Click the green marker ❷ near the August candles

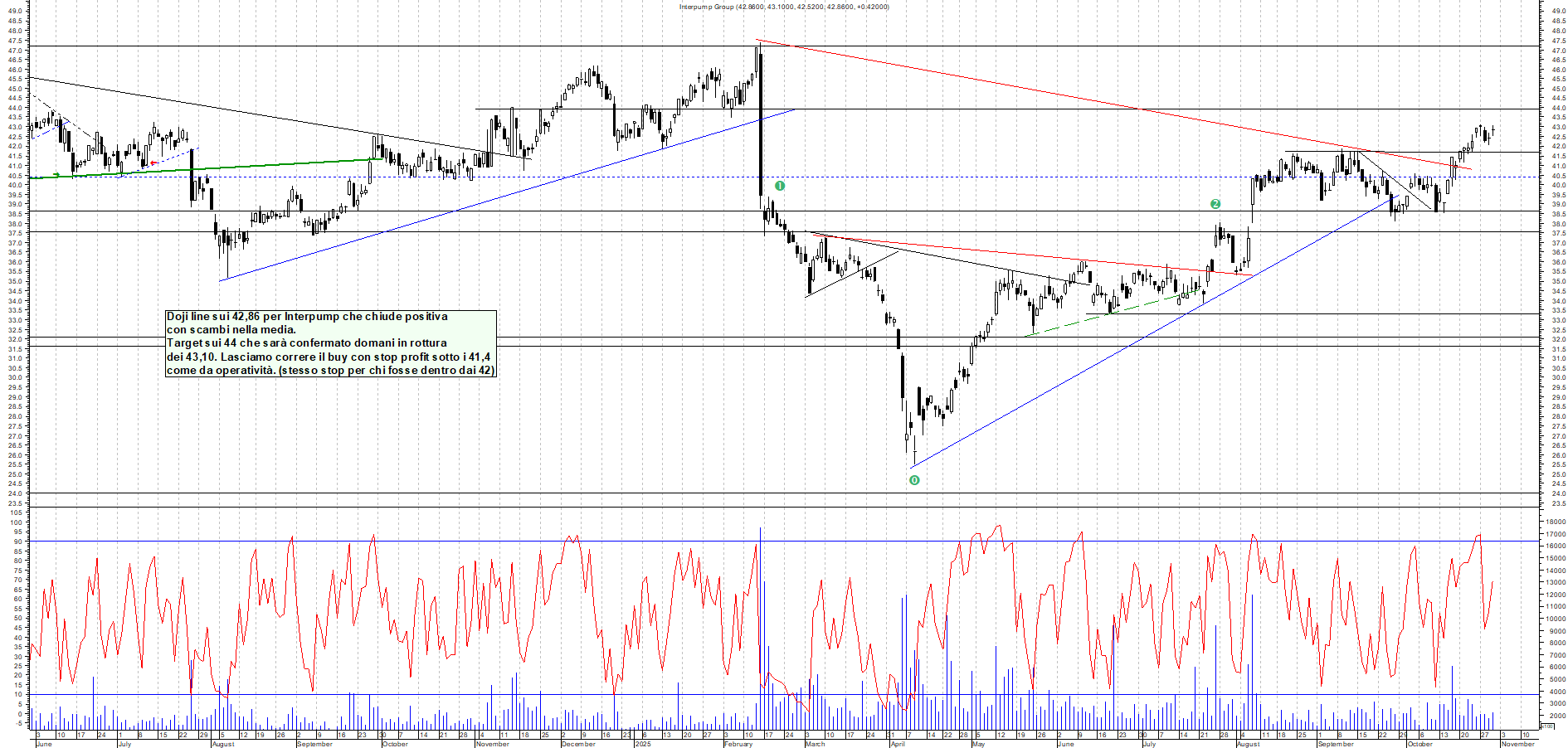[1215, 204]
